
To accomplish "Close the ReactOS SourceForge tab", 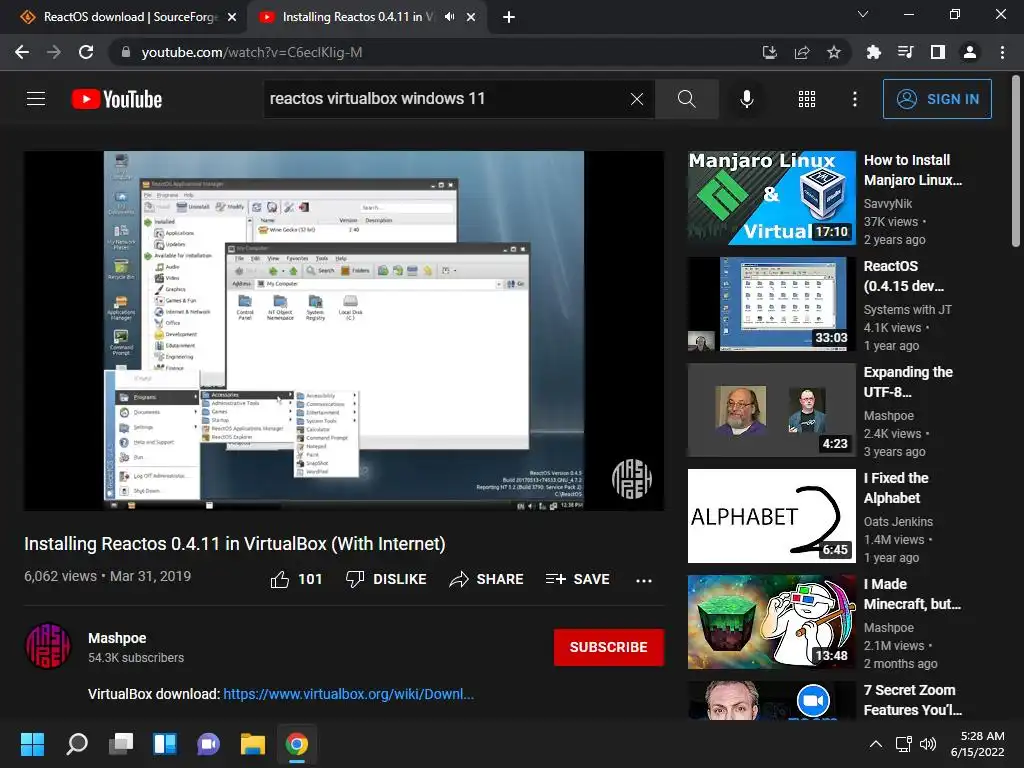I will (x=232, y=18).
